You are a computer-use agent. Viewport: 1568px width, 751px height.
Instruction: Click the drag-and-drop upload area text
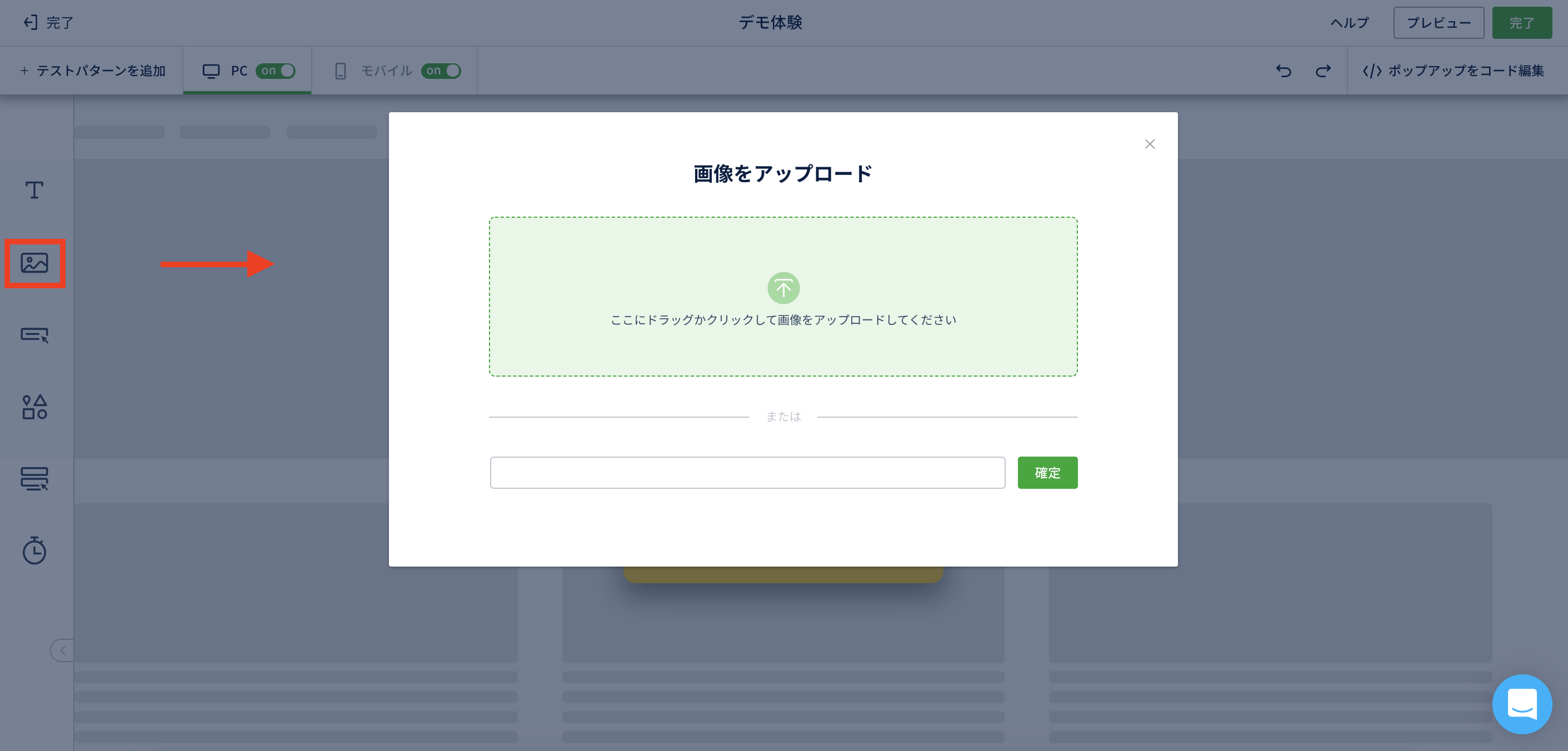pos(783,320)
